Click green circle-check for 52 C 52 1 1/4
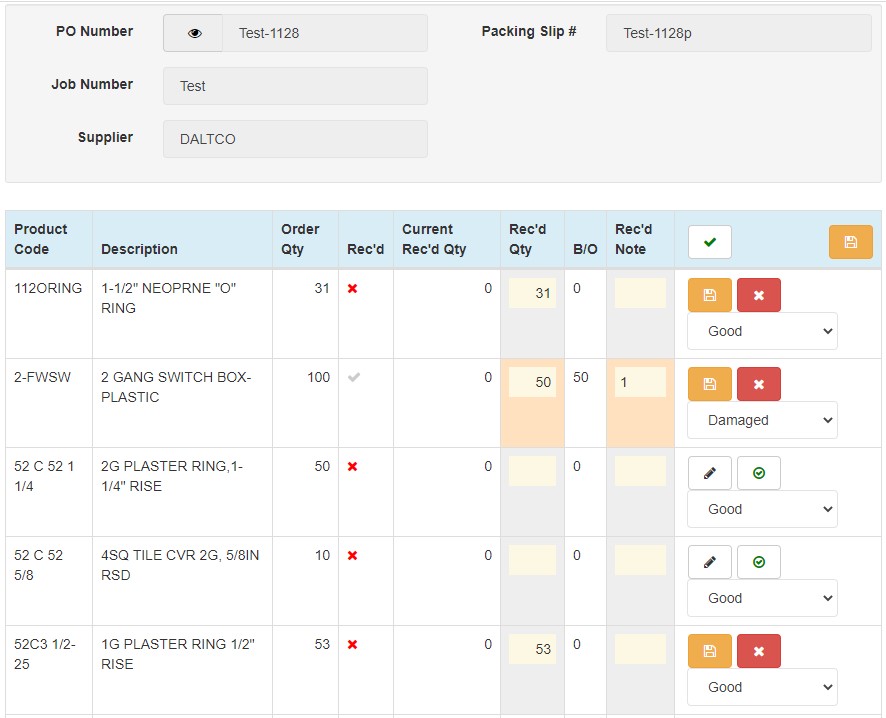886x718 pixels. pos(759,473)
